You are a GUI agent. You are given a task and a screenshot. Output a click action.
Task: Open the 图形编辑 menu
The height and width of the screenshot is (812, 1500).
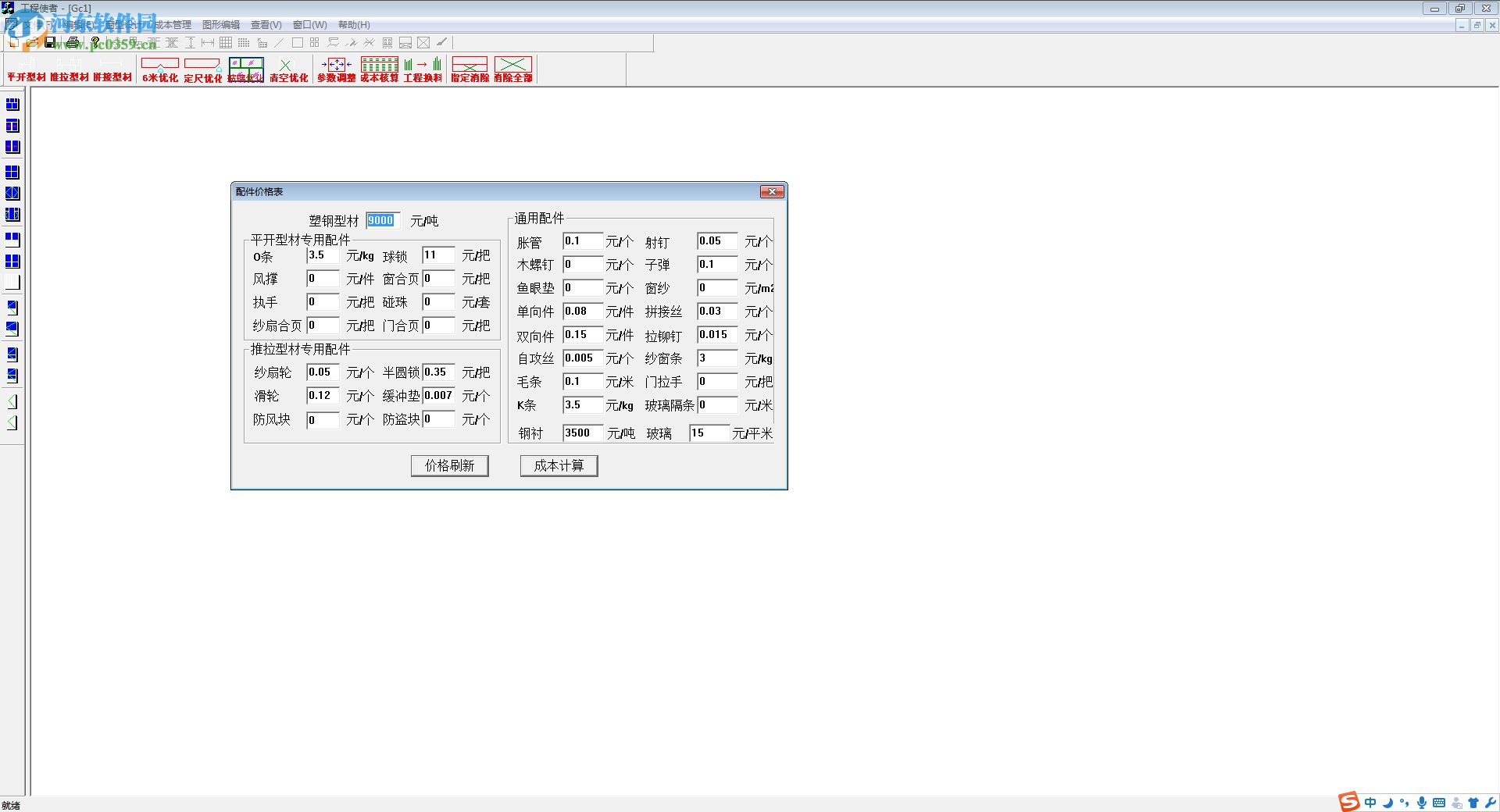pyautogui.click(x=221, y=25)
